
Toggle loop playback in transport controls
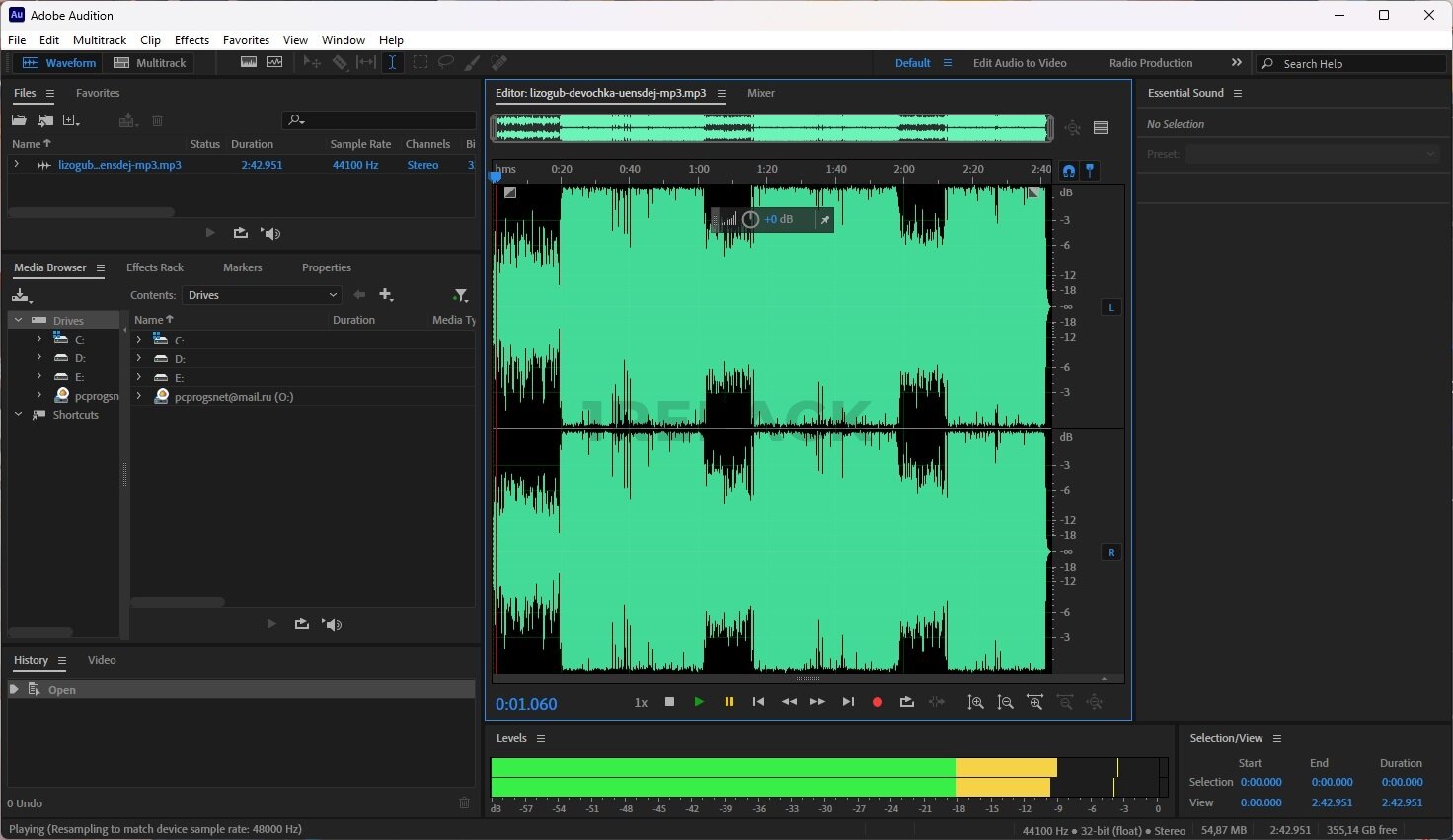tap(906, 702)
